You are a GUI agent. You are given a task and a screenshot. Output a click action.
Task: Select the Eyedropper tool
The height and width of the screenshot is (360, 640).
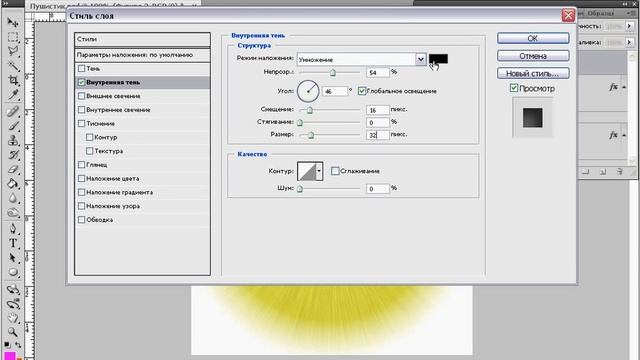(x=13, y=95)
